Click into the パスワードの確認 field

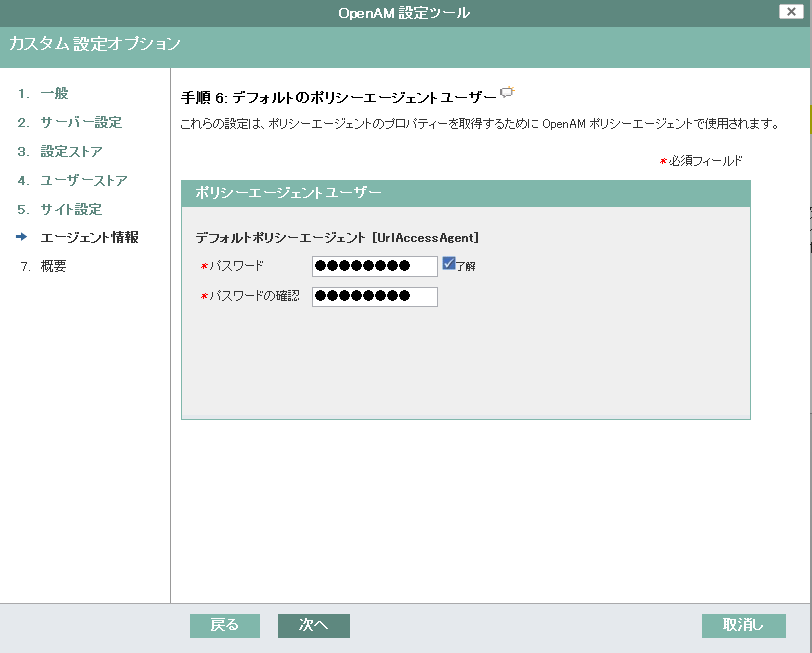(374, 296)
